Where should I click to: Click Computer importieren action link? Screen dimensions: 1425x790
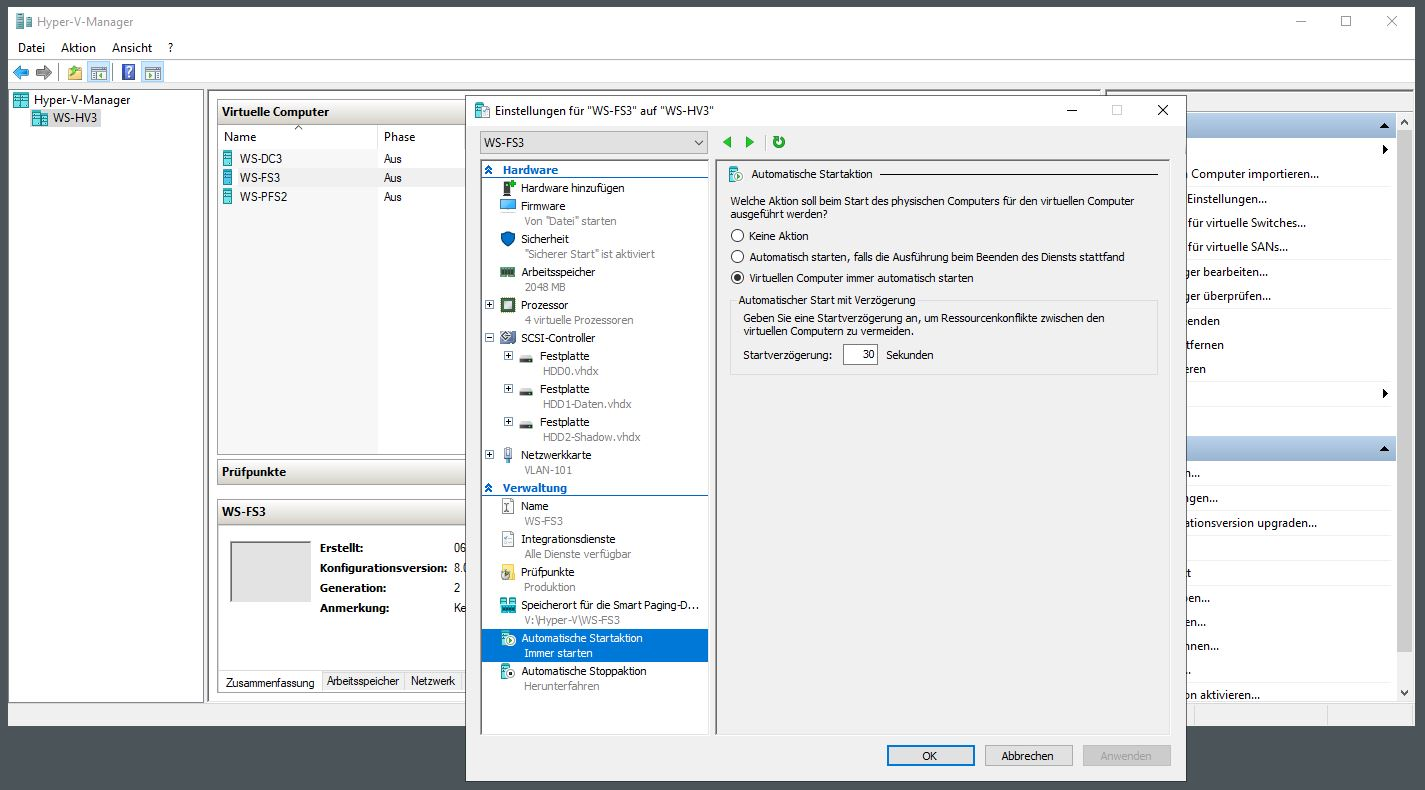[x=1254, y=174]
